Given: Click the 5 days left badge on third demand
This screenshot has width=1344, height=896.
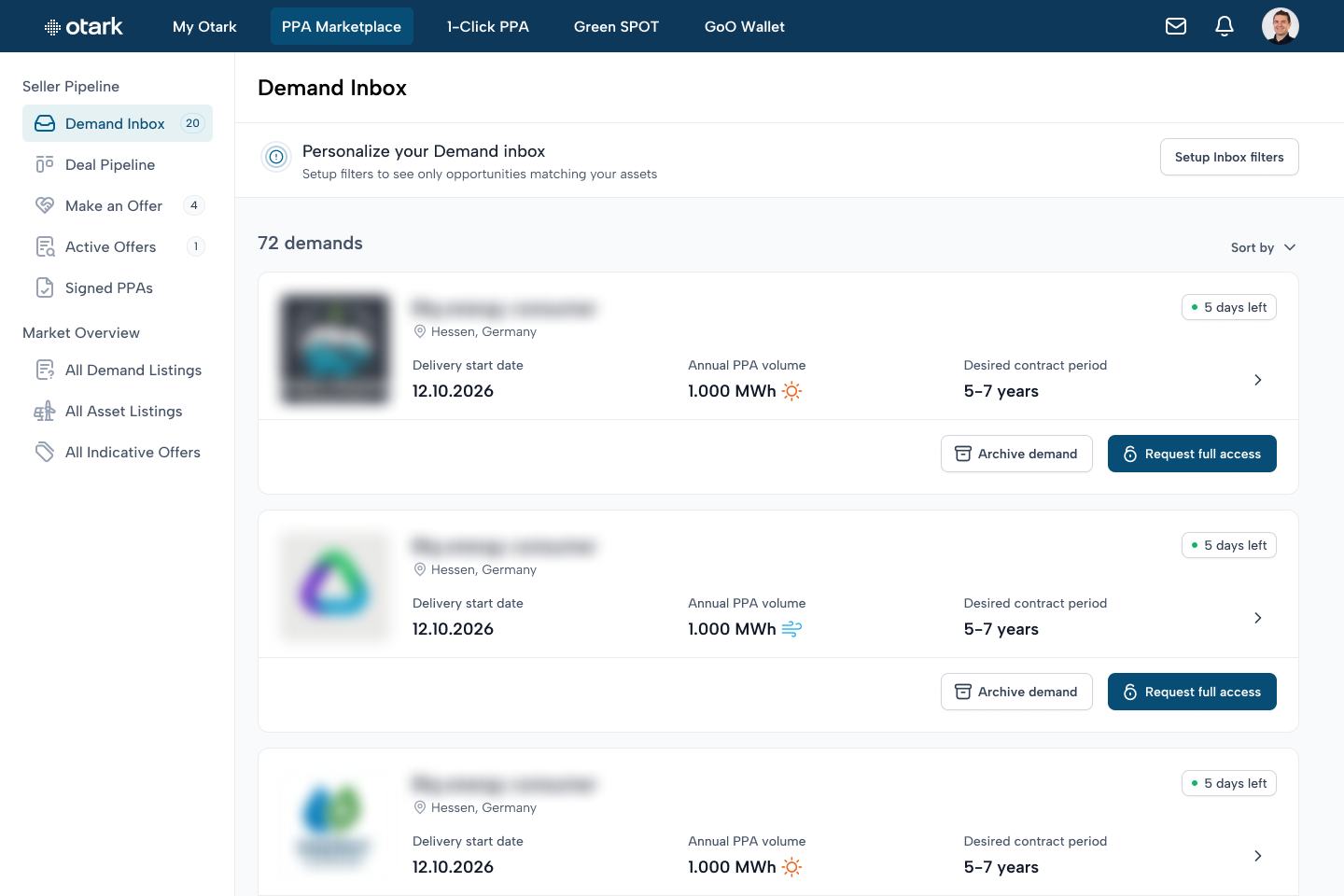Looking at the screenshot, I should click(1229, 783).
